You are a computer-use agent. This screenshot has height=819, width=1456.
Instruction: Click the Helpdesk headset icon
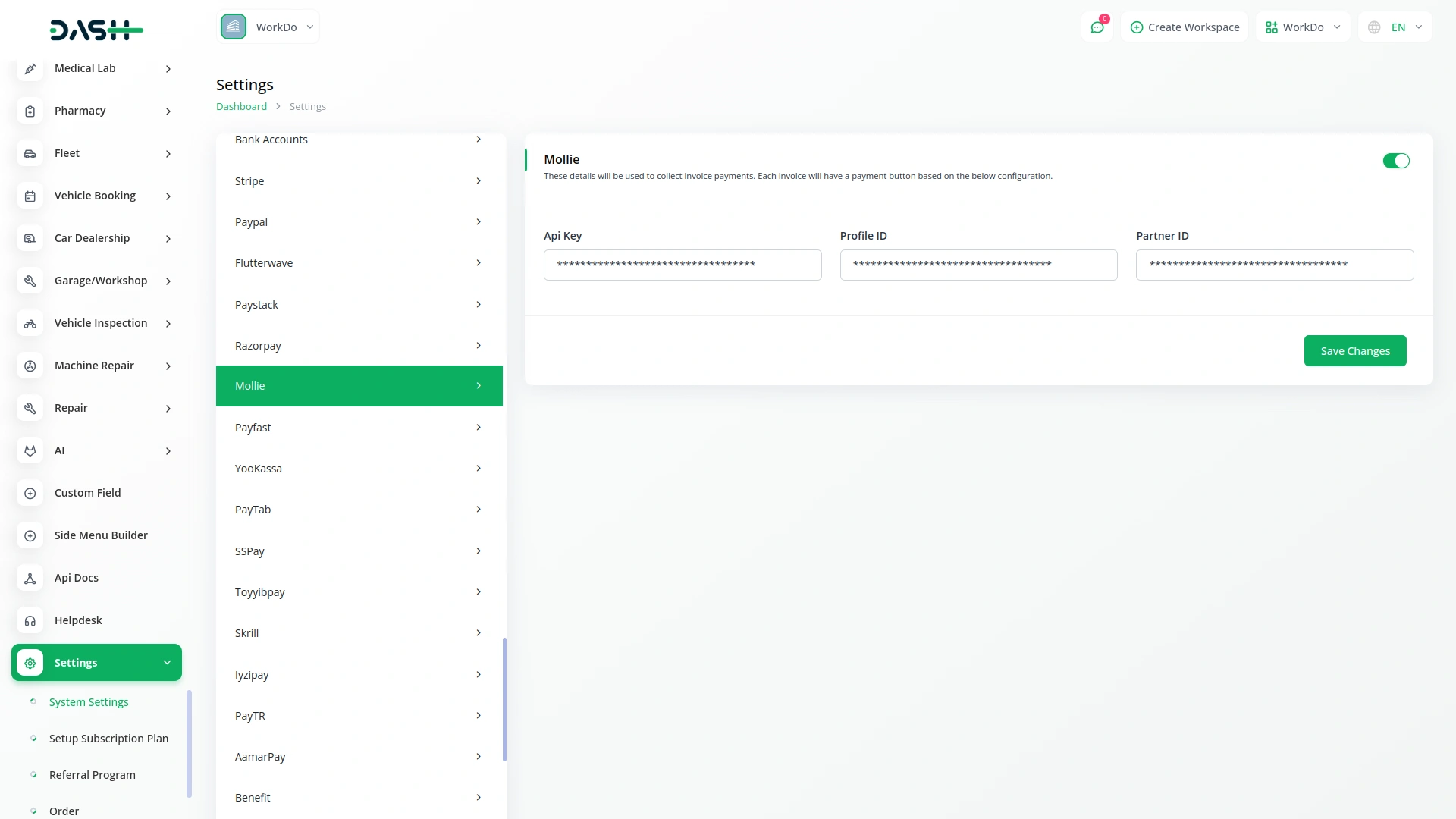tap(30, 621)
